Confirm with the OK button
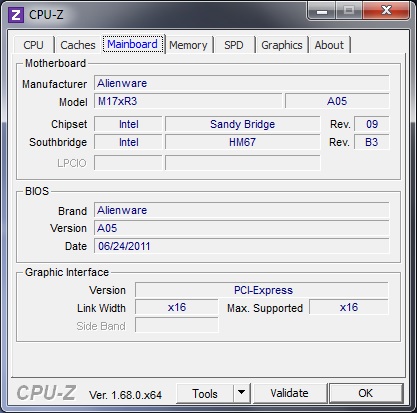Viewport: 417px width, 413px height. (366, 393)
